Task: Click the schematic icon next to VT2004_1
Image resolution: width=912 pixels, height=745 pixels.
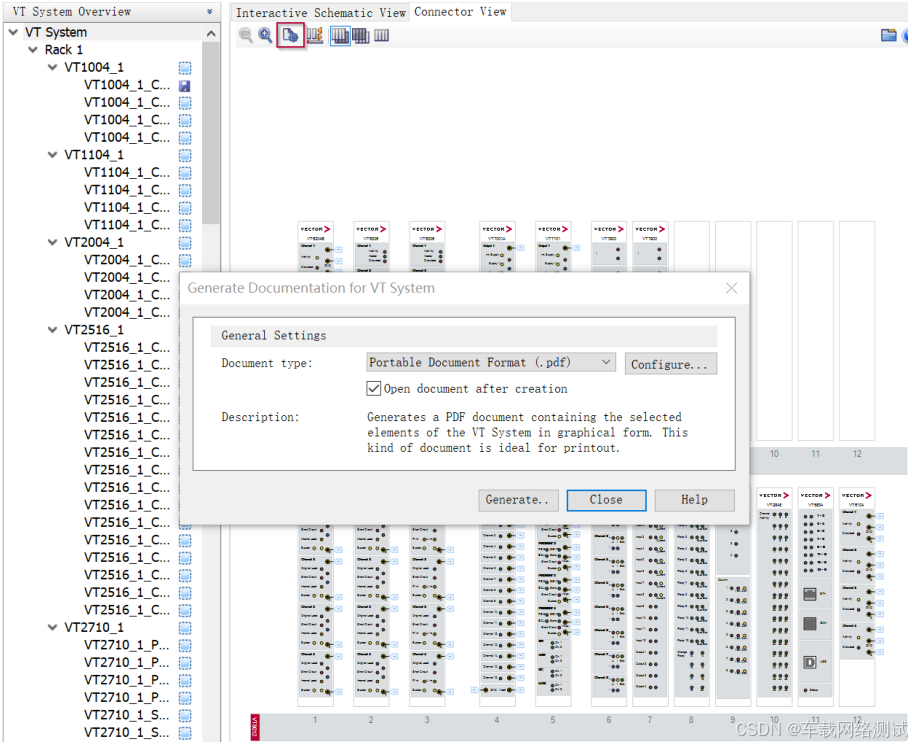Action: (x=185, y=243)
